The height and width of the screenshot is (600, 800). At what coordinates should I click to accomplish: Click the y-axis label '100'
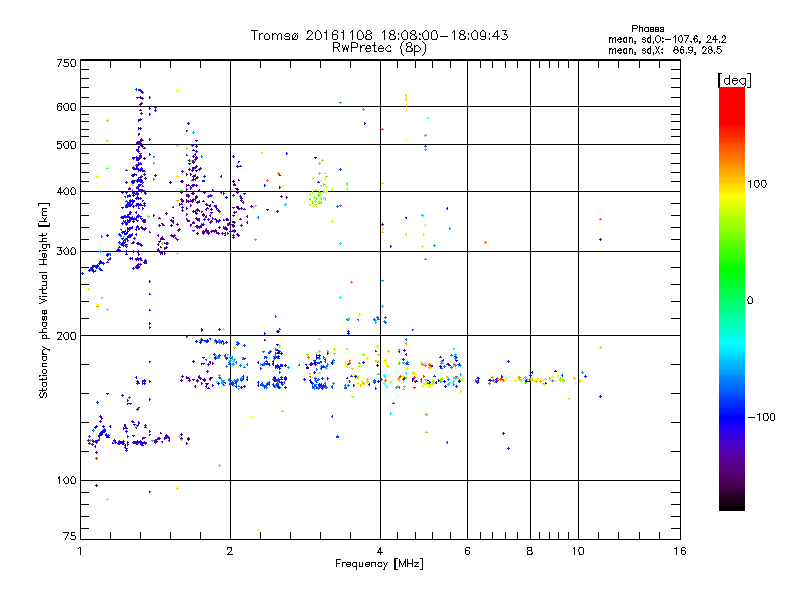click(66, 480)
